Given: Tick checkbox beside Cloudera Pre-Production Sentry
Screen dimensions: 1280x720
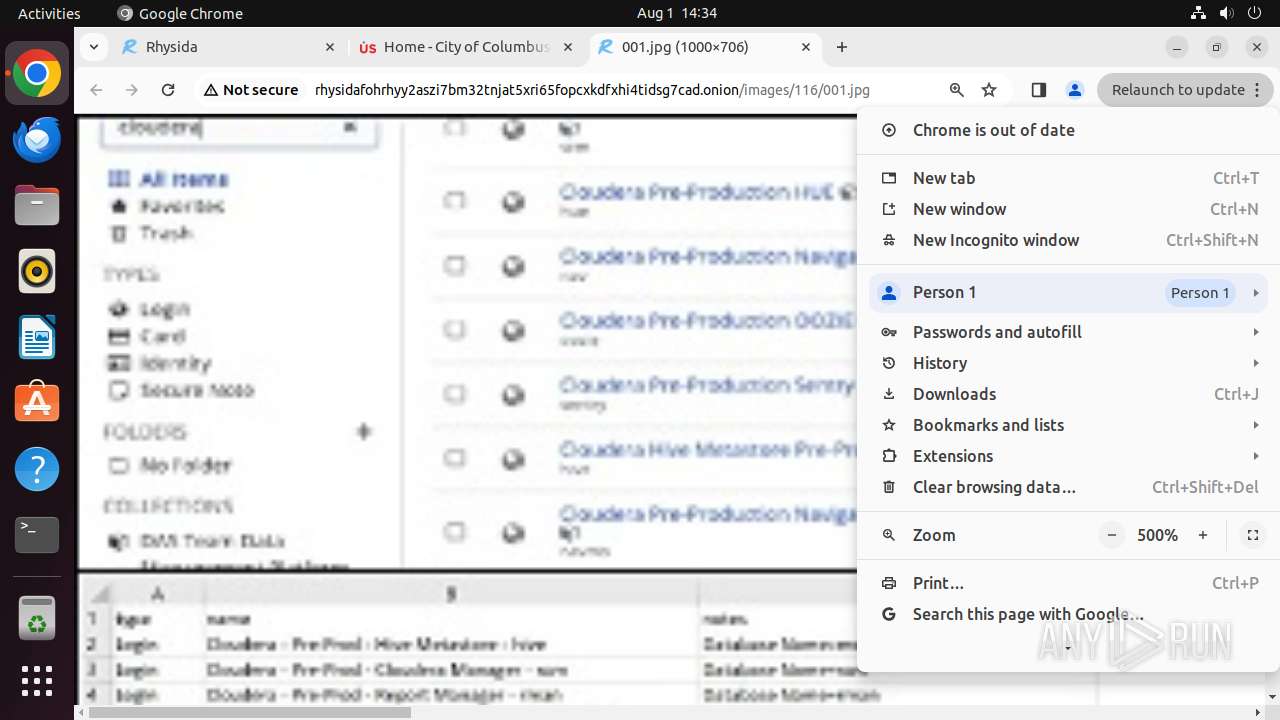Looking at the screenshot, I should pos(455,394).
